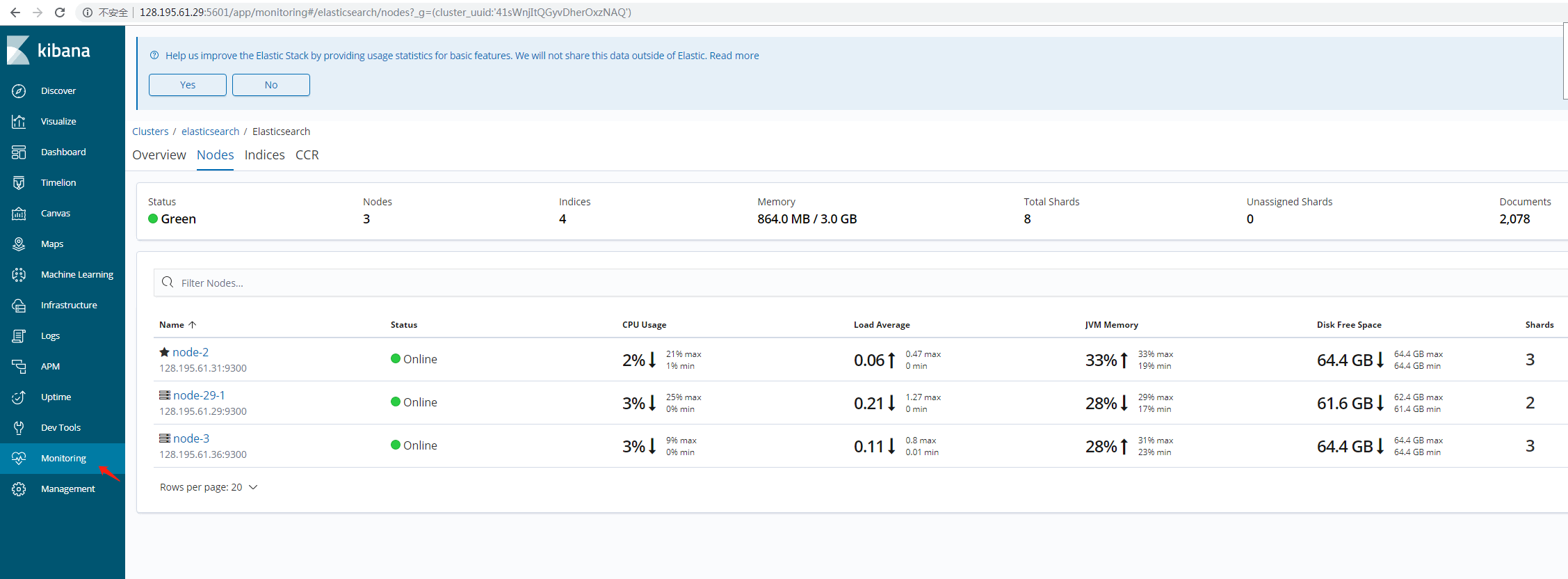Click node-29-1 load average 0.21
The width and height of the screenshot is (1568, 579).
click(868, 404)
